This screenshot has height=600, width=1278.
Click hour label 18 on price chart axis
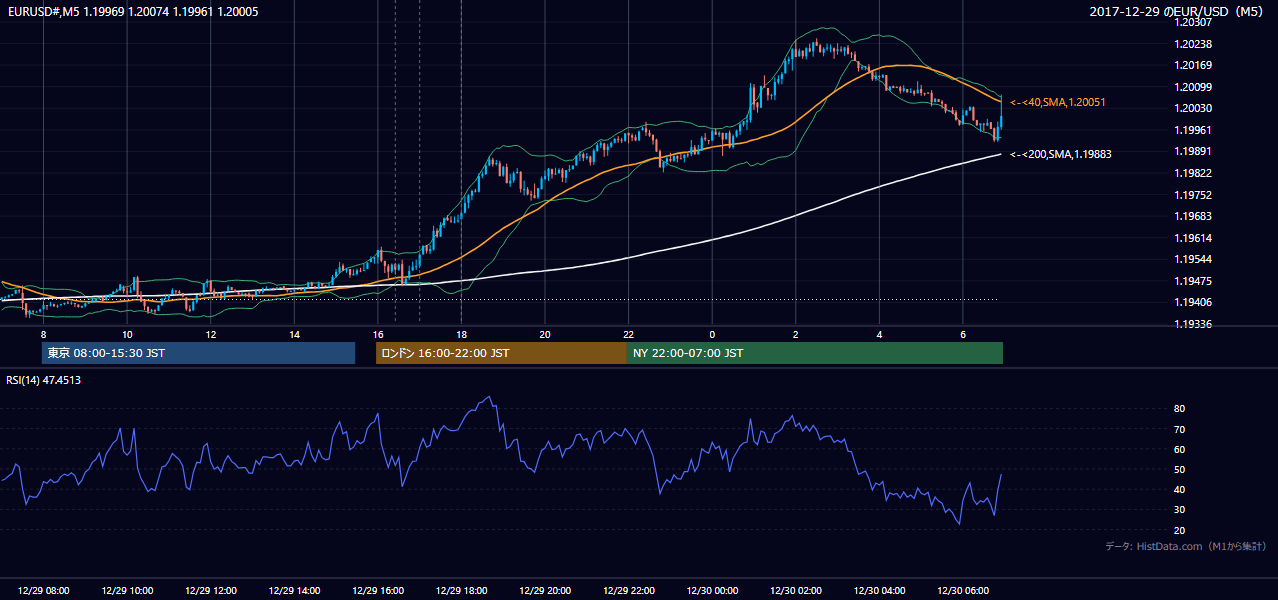point(461,334)
